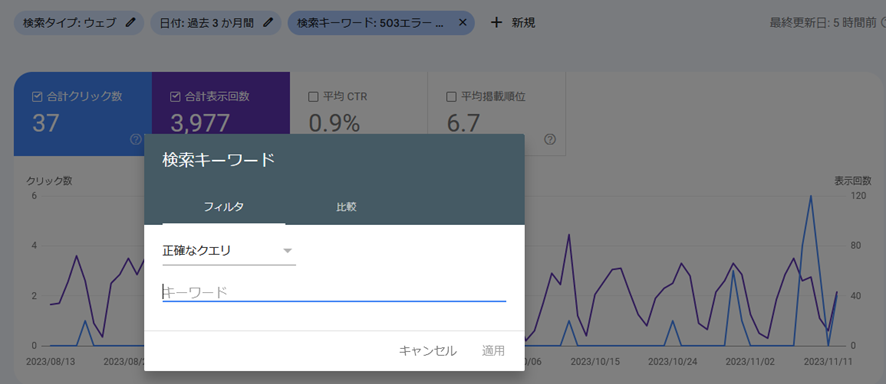Click the キャンセル button

click(428, 351)
